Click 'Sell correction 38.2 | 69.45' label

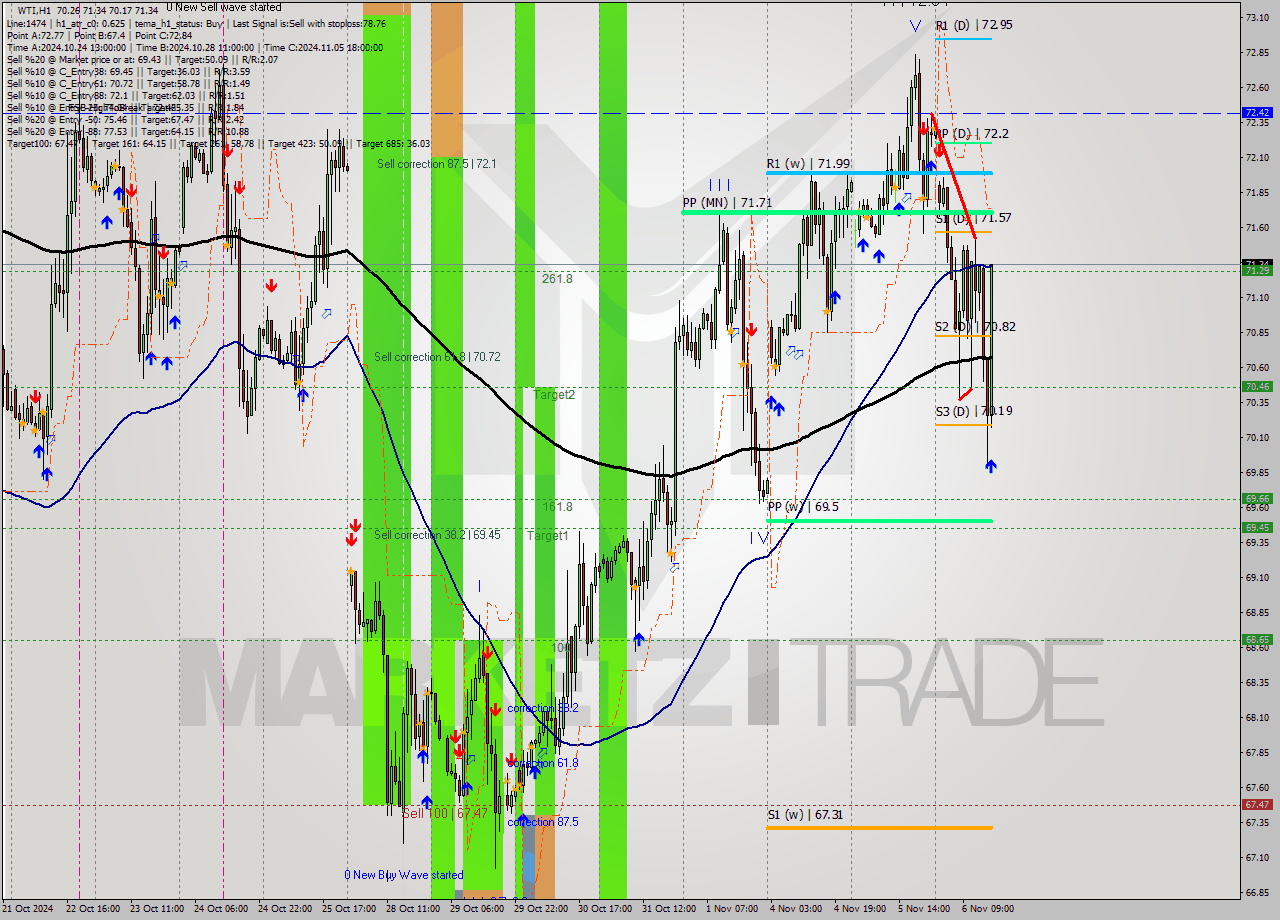pos(437,535)
